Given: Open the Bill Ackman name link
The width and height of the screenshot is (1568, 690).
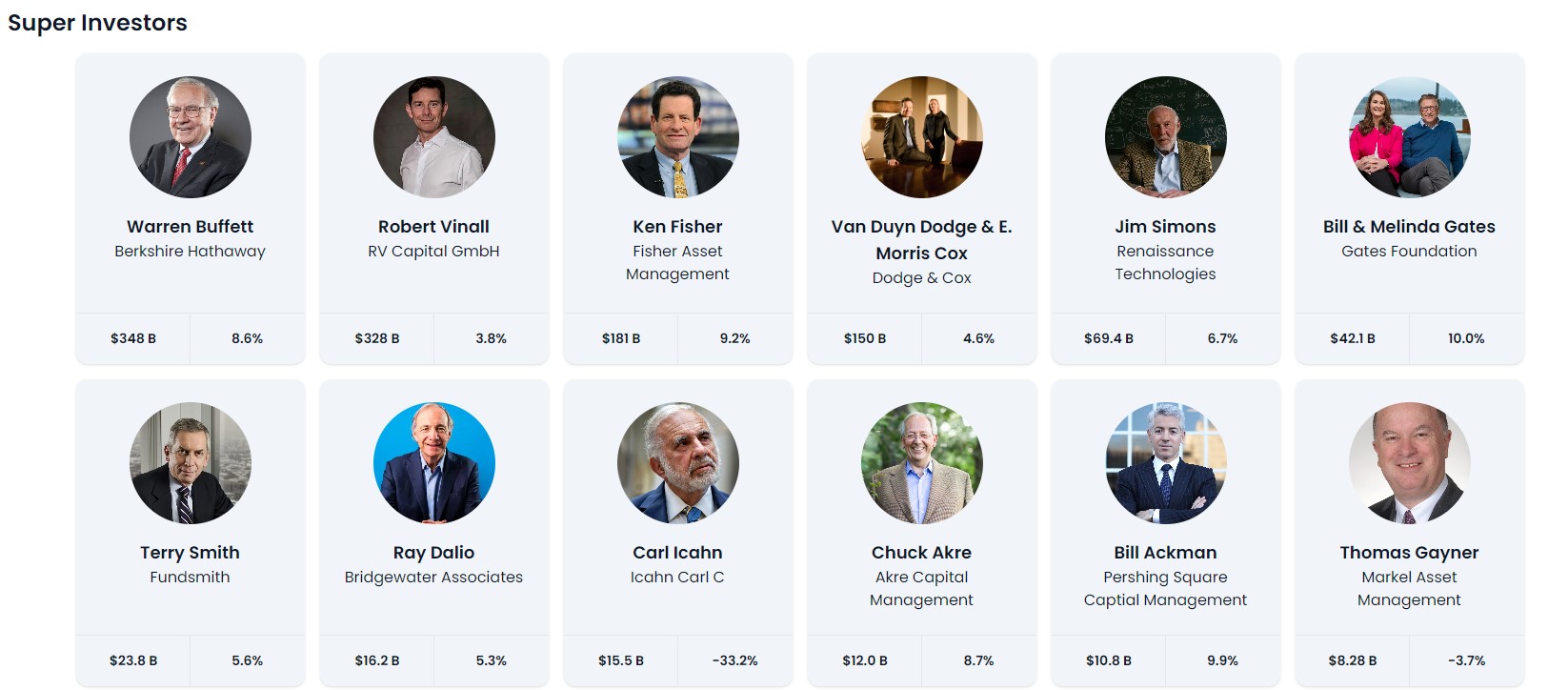Looking at the screenshot, I should point(1165,553).
